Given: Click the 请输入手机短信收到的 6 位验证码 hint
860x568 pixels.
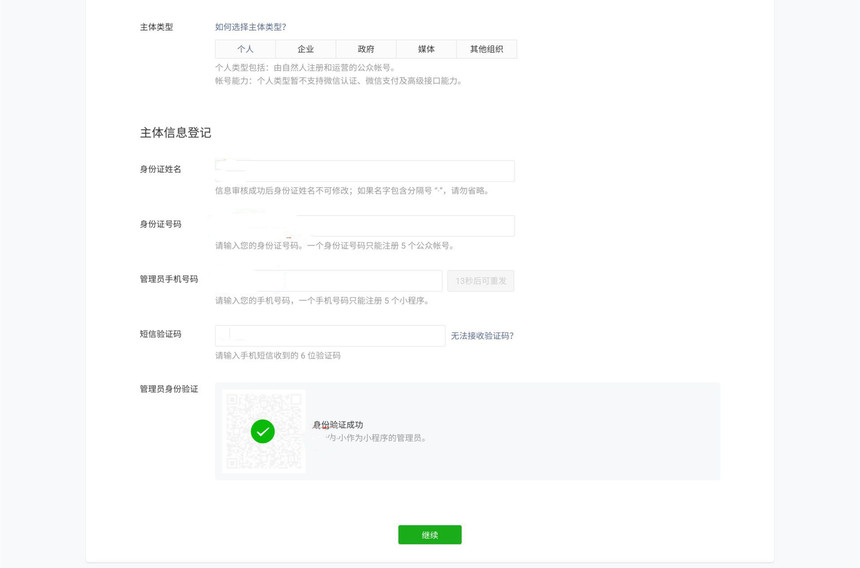Looking at the screenshot, I should coord(278,355).
